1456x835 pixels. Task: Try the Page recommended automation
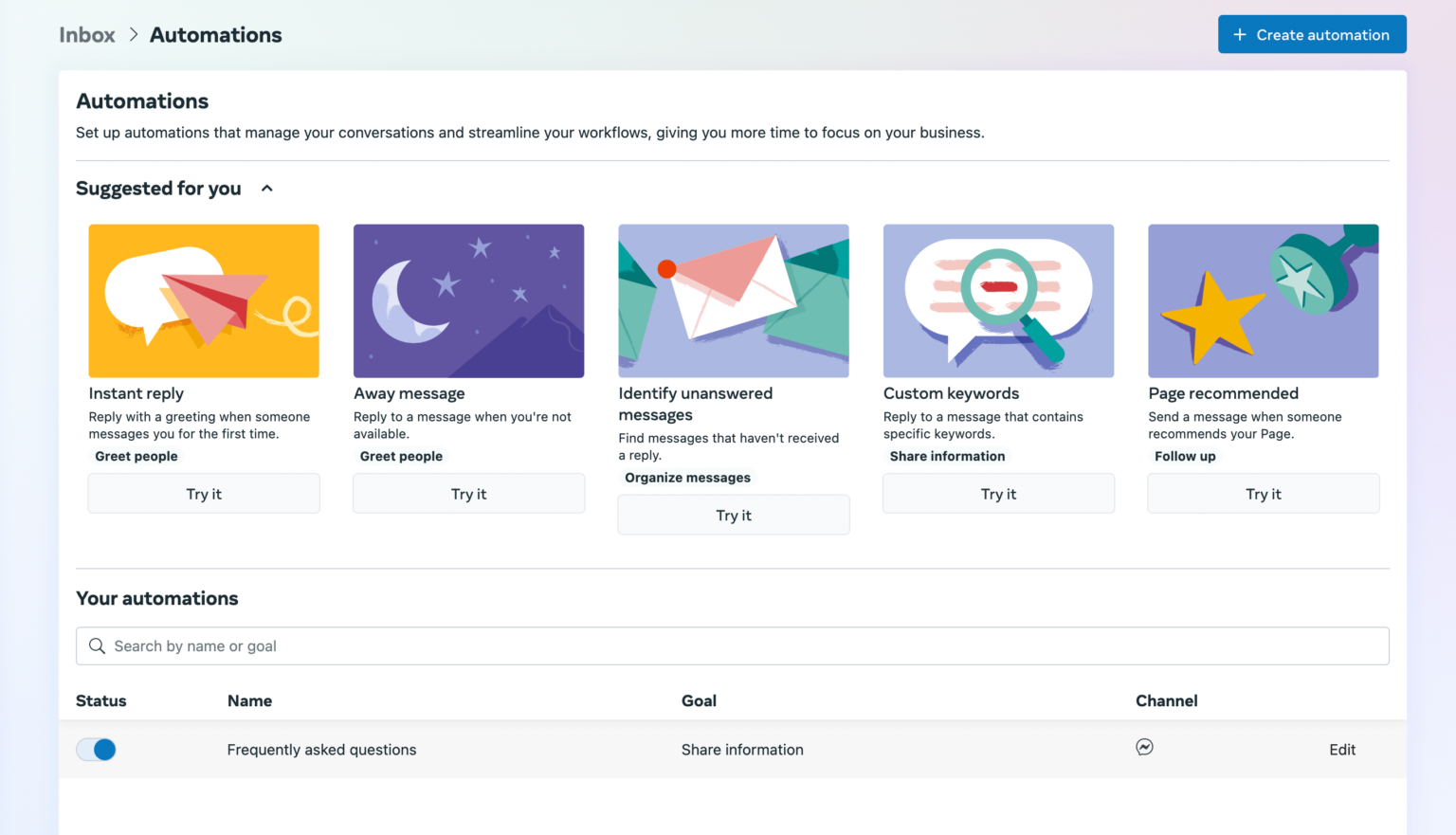pos(1264,494)
